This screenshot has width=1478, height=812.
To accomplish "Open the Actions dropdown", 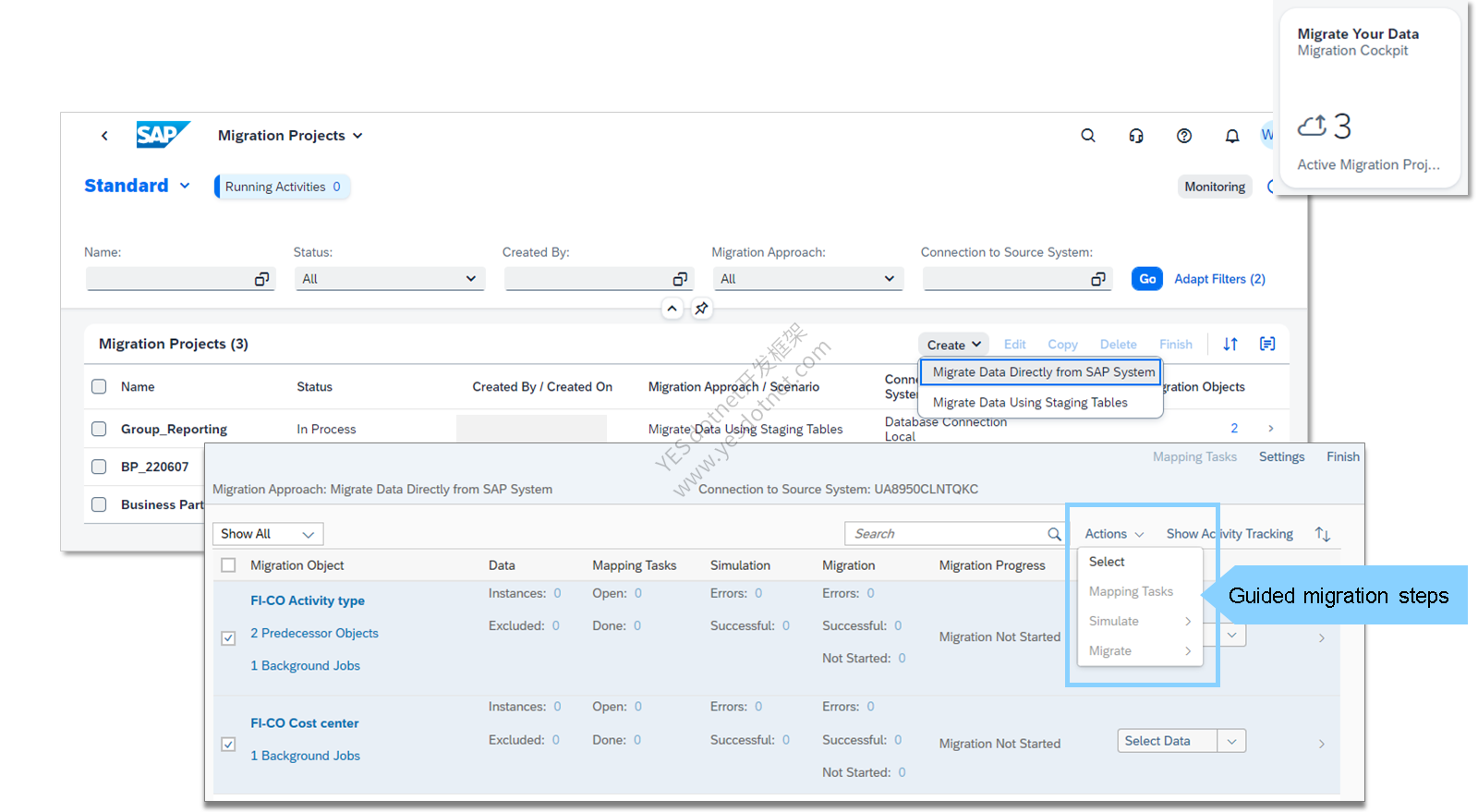I will pos(1114,534).
